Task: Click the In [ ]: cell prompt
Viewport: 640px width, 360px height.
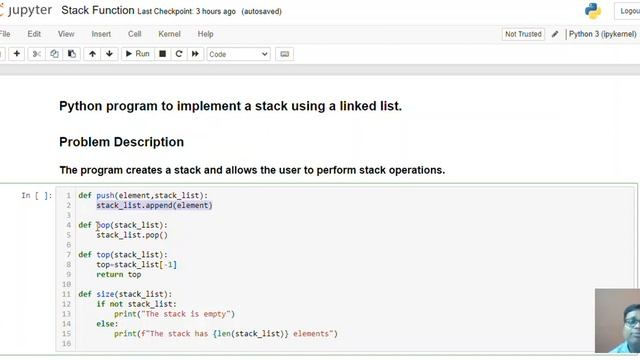Action: click(x=37, y=196)
